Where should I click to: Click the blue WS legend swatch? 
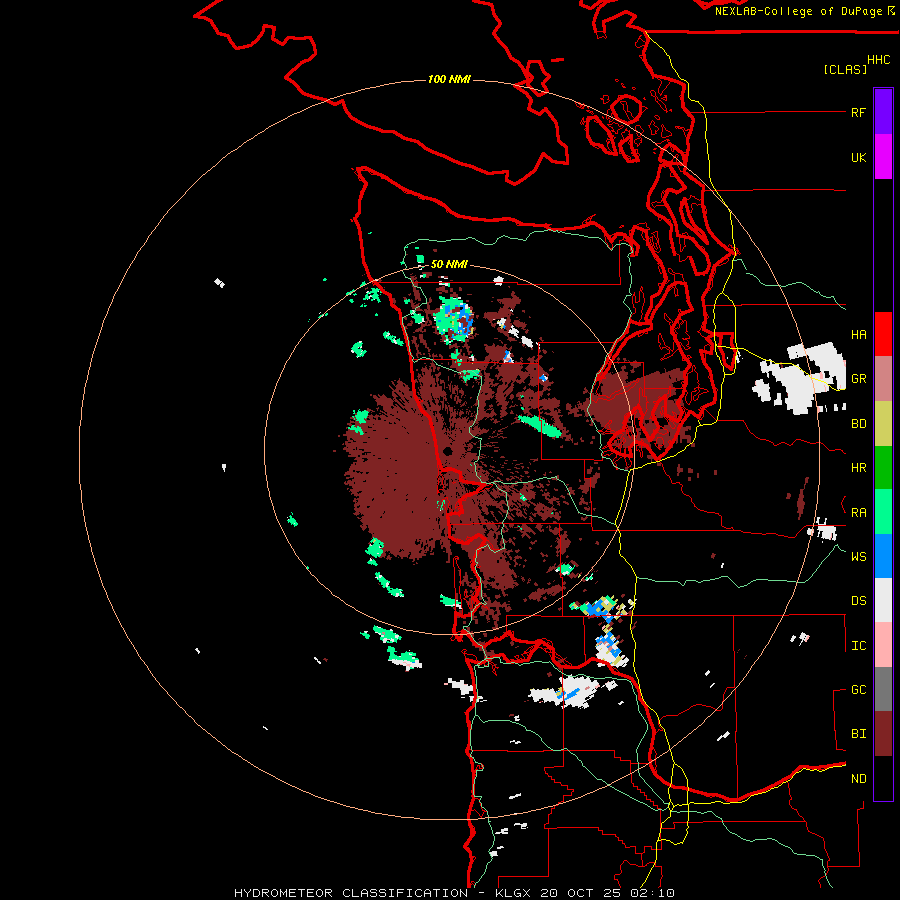883,556
